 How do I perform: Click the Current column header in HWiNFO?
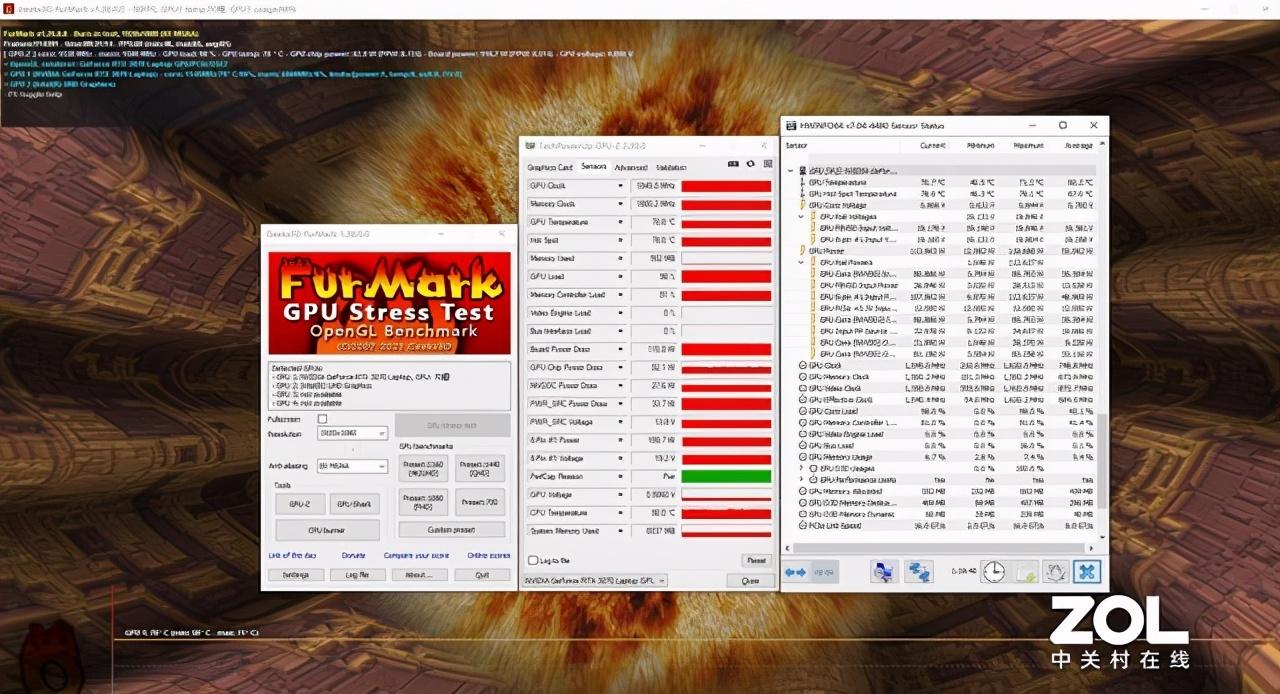(932, 146)
